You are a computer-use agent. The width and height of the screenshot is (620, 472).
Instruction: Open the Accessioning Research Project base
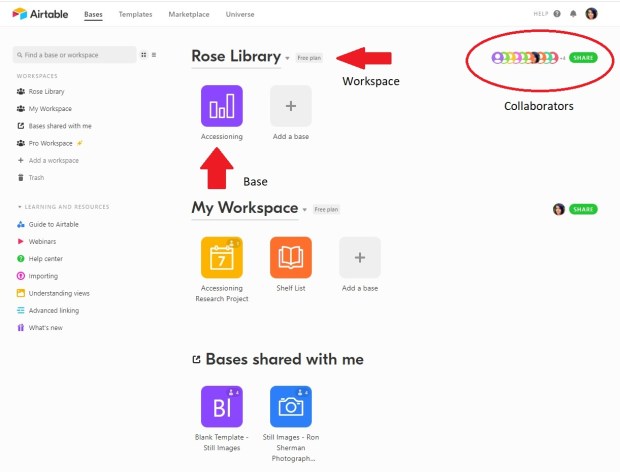click(x=221, y=257)
